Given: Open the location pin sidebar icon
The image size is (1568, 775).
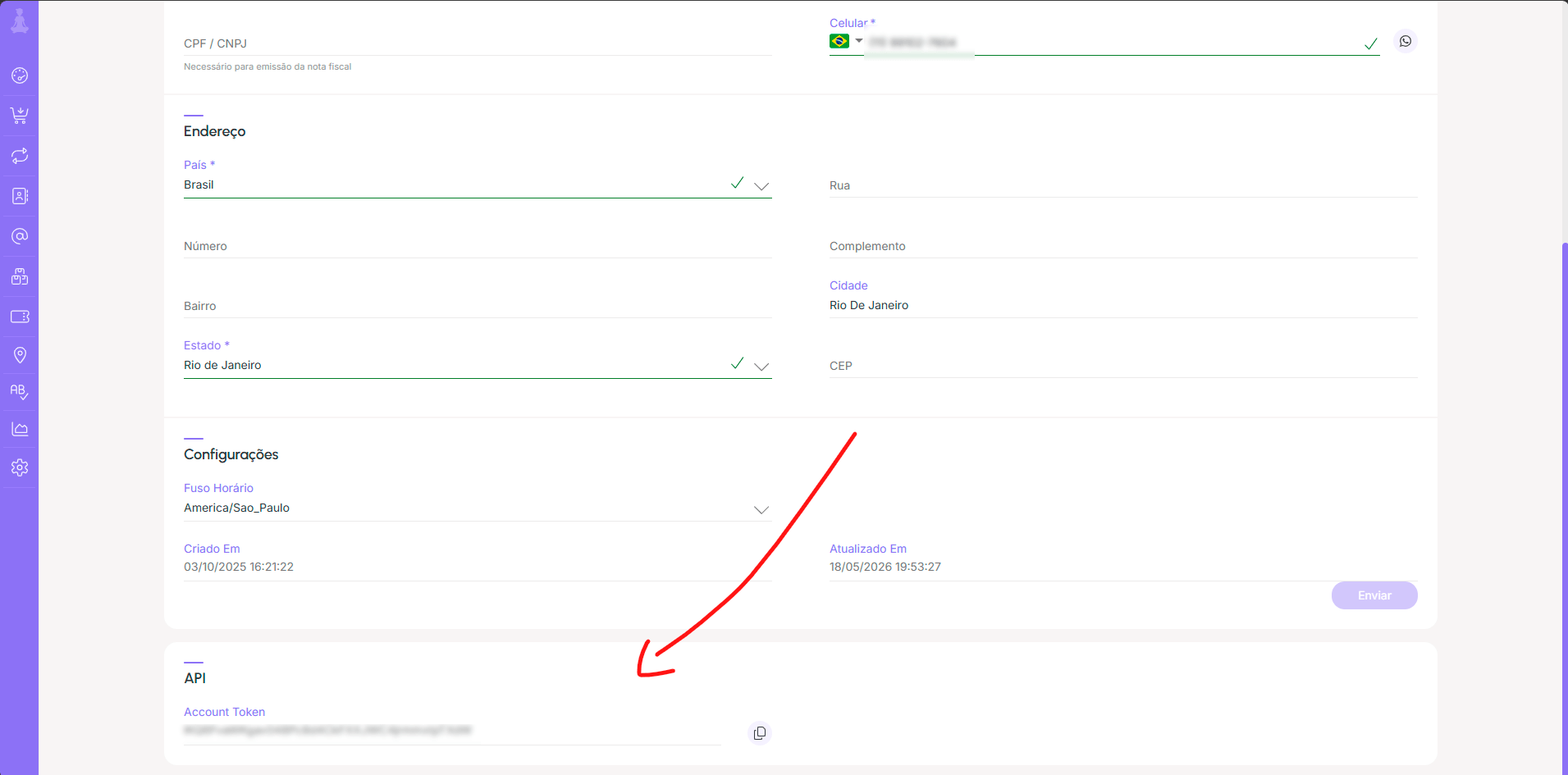Looking at the screenshot, I should [20, 355].
